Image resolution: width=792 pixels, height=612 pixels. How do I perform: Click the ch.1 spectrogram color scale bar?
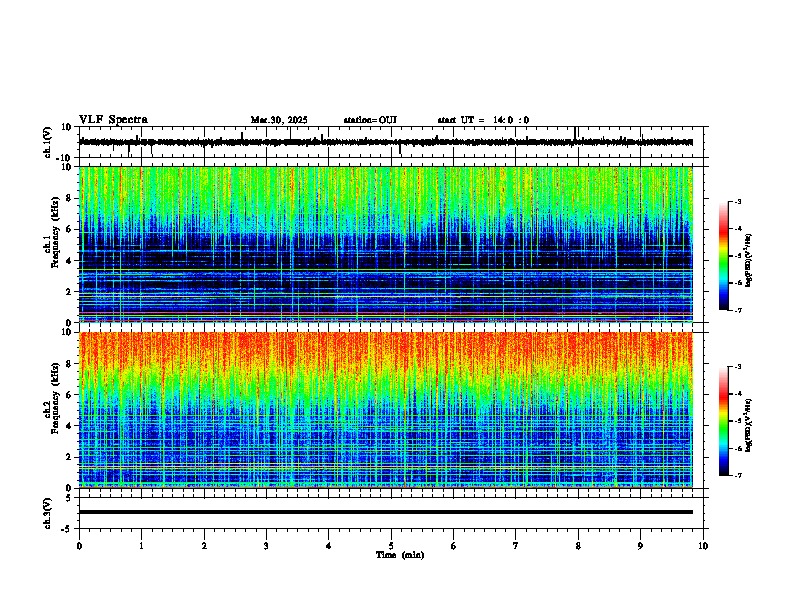723,256
